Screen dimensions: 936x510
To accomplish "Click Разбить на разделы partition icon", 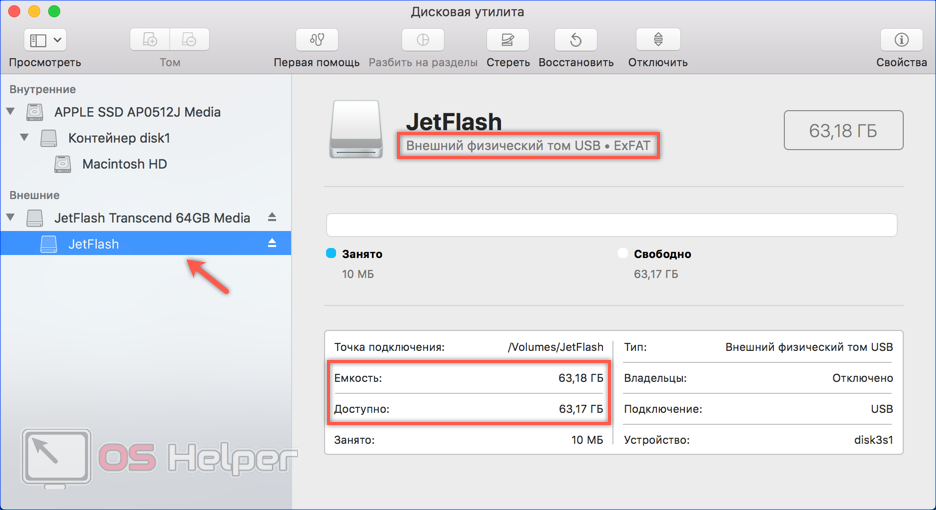I will coord(423,40).
